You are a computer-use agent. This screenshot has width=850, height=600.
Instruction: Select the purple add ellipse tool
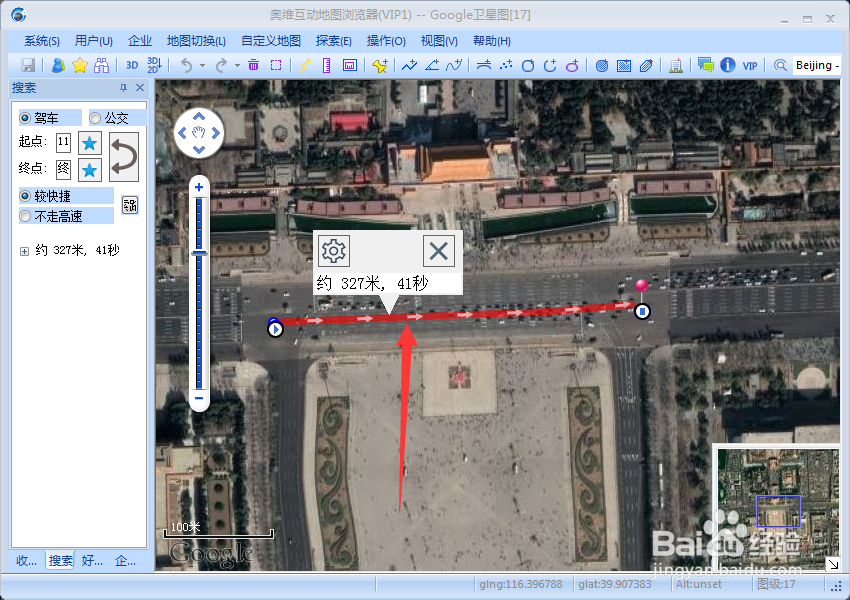pyautogui.click(x=572, y=66)
